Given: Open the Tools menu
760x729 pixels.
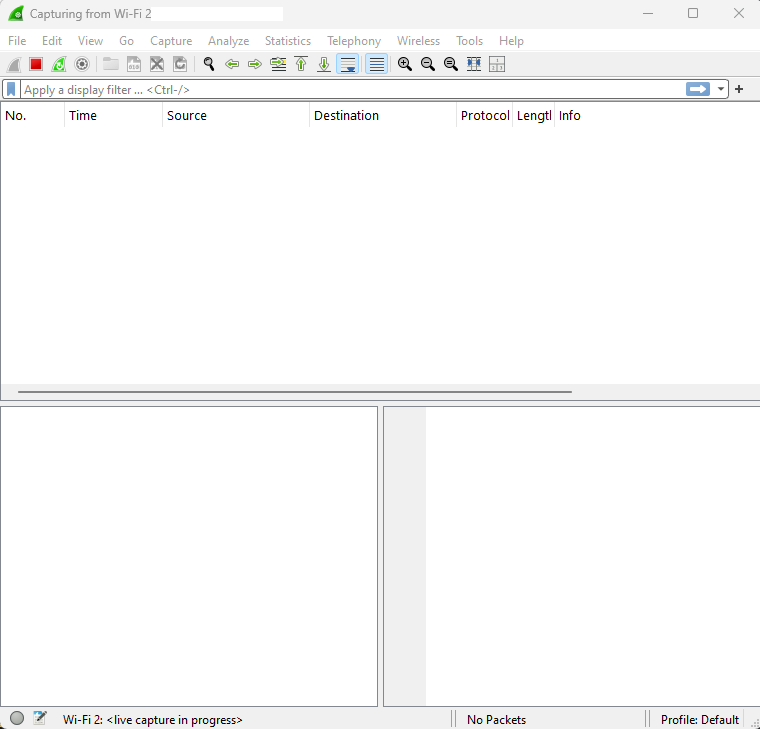Looking at the screenshot, I should (469, 41).
